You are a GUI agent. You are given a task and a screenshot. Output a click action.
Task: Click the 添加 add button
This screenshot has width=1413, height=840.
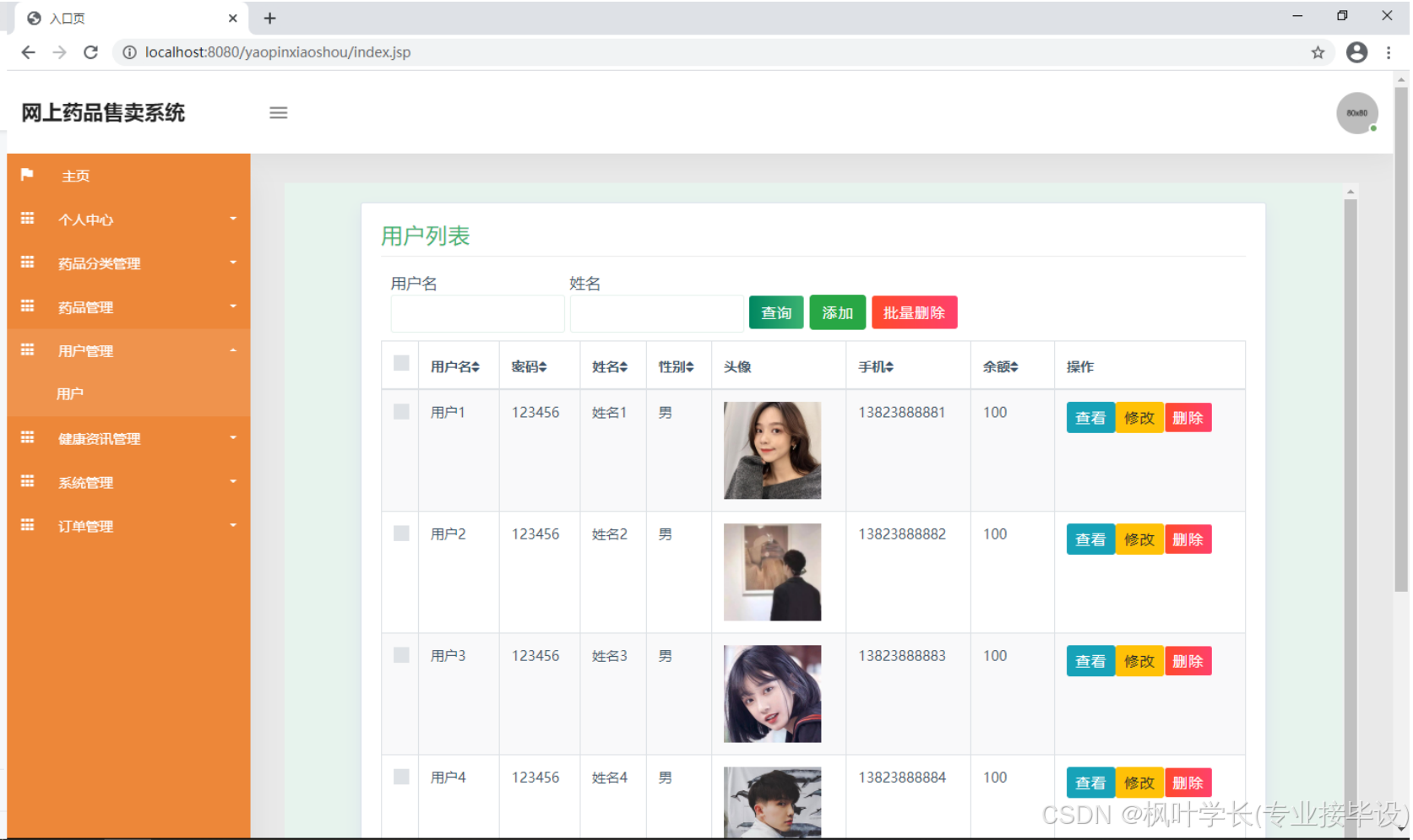[x=838, y=312]
